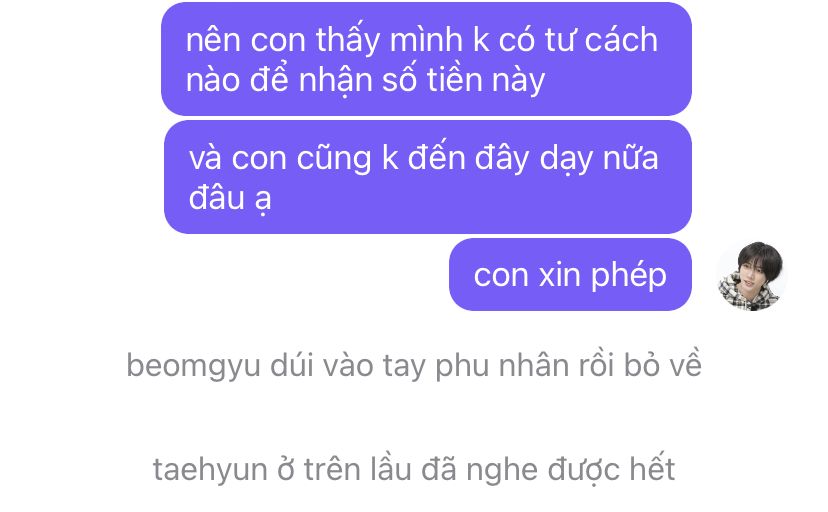This screenshot has height=512, width=828.
Task: Click the "taehyun ở trên lầu" narration line
Action: tap(414, 469)
